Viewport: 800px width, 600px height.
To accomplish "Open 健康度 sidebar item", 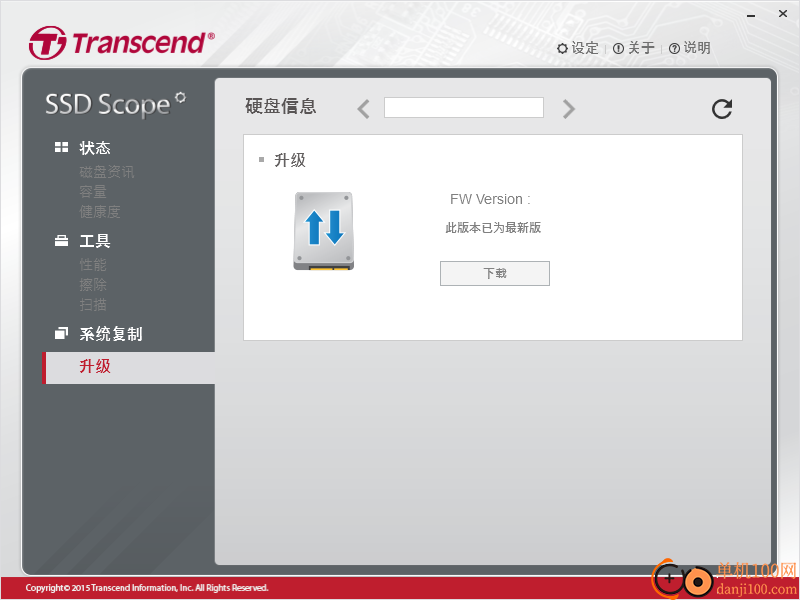I will pyautogui.click(x=100, y=212).
